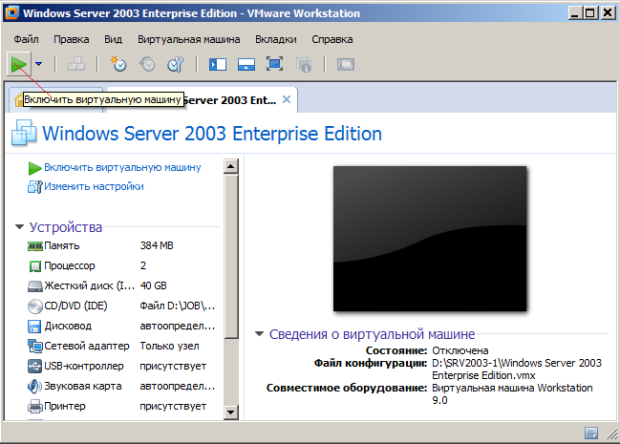The width and height of the screenshot is (620, 444).
Task: Click the memory value 384 MB
Action: (157, 246)
